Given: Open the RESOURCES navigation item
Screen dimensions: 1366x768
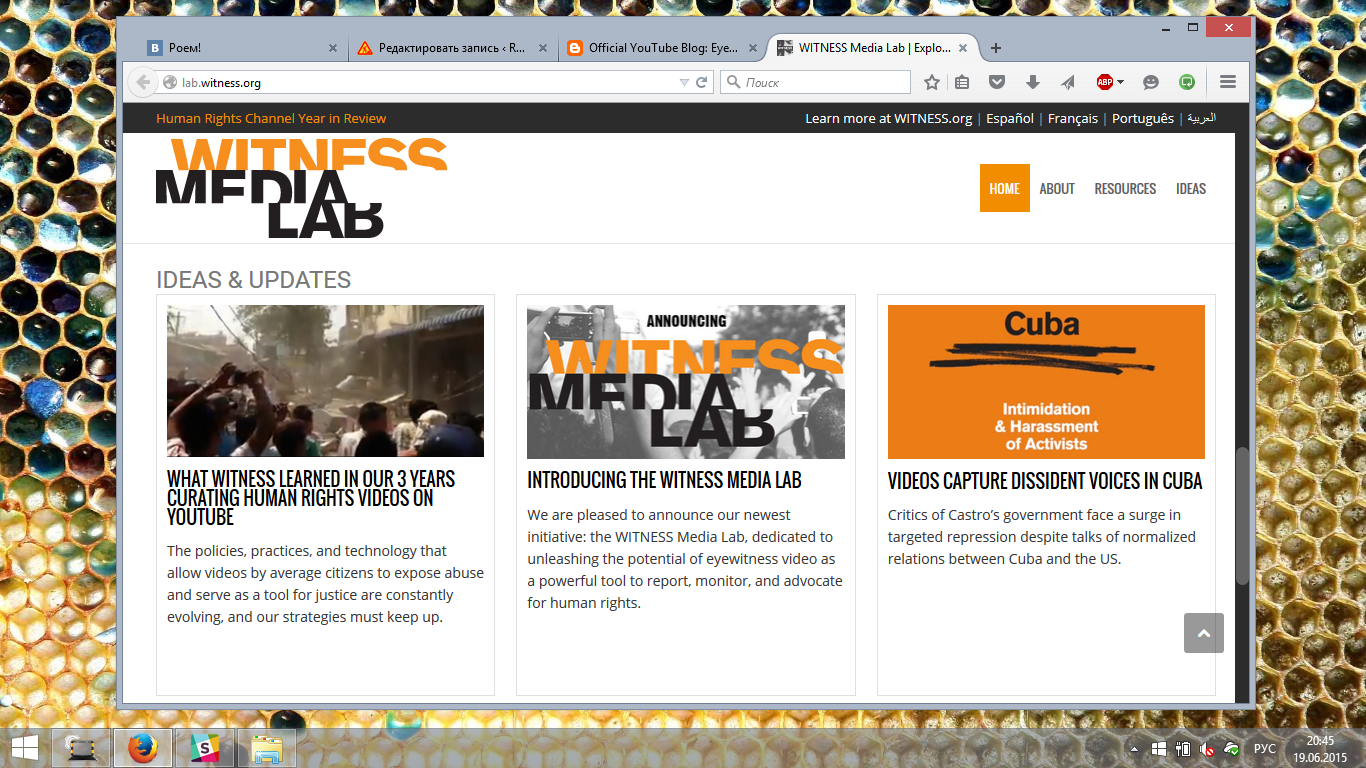Looking at the screenshot, I should coord(1125,188).
